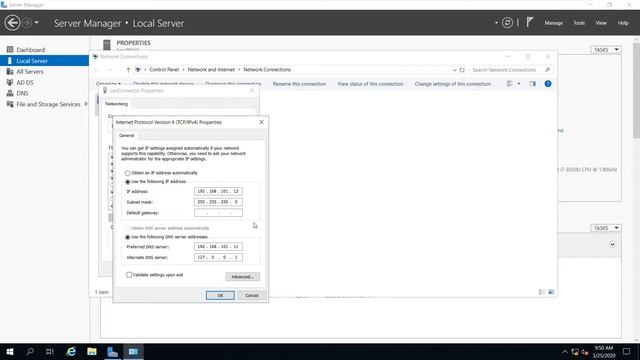Open the notifications flag
Screen dimensions: 640x360
point(529,22)
